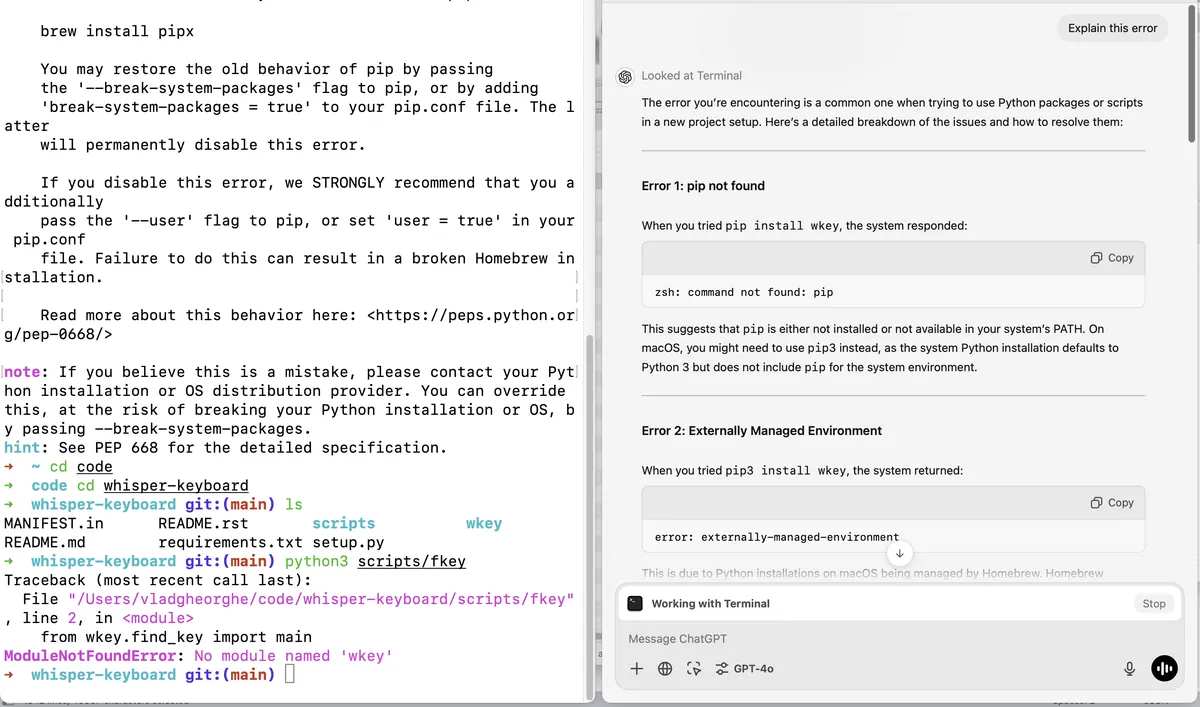Click the Terminal app icon in banner
Screen dimensions: 1200x707
pyautogui.click(x=635, y=604)
